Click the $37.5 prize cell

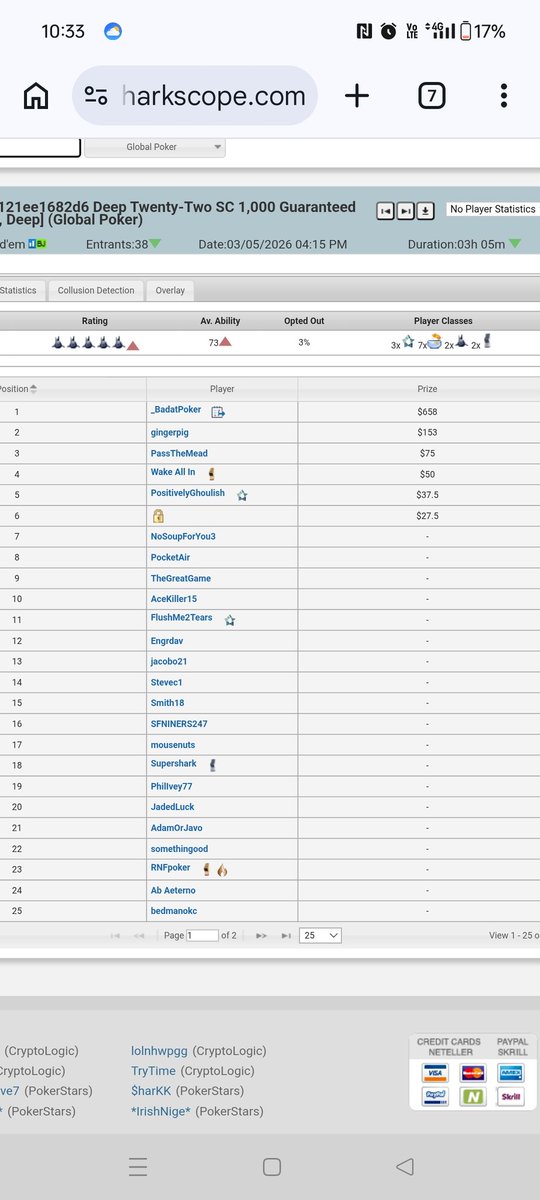tap(427, 495)
